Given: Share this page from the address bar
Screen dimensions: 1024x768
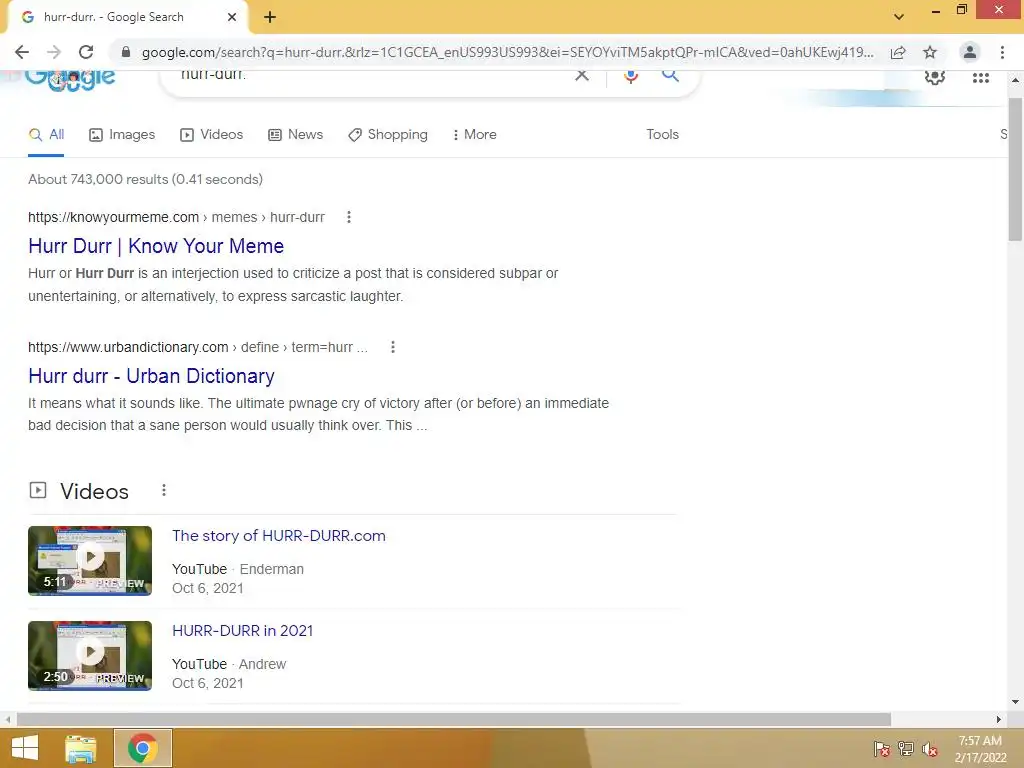Looking at the screenshot, I should point(898,52).
